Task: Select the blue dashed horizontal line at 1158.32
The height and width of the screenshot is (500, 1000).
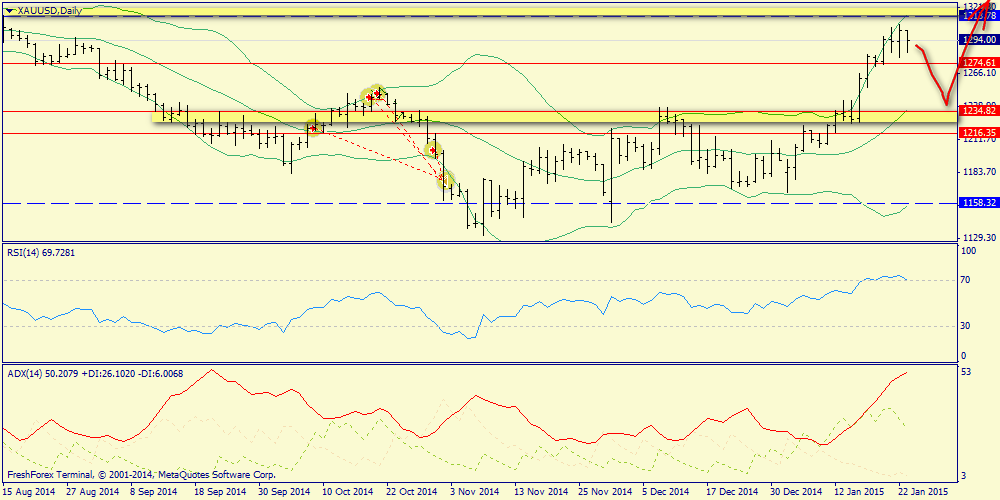Action: click(478, 203)
